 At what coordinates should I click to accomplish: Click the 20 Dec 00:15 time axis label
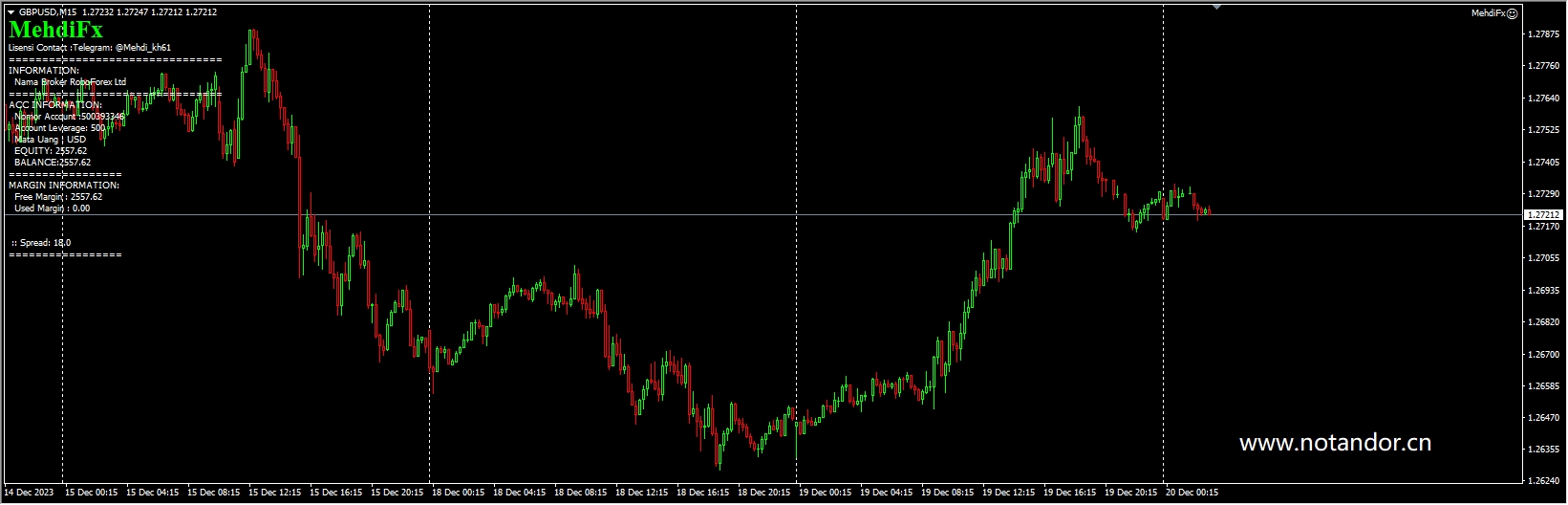[x=1192, y=493]
